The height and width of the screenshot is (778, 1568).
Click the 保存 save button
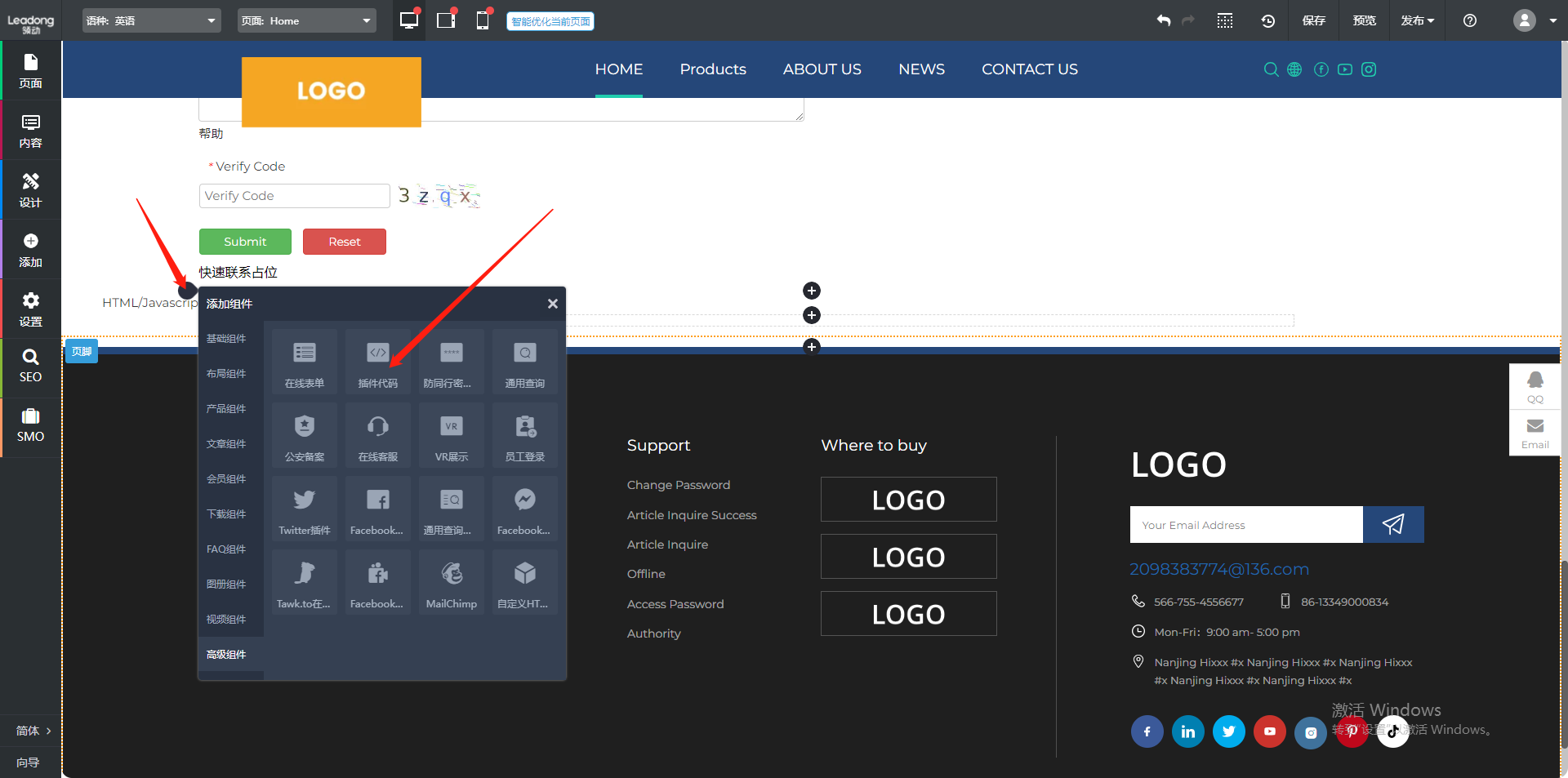1313,20
